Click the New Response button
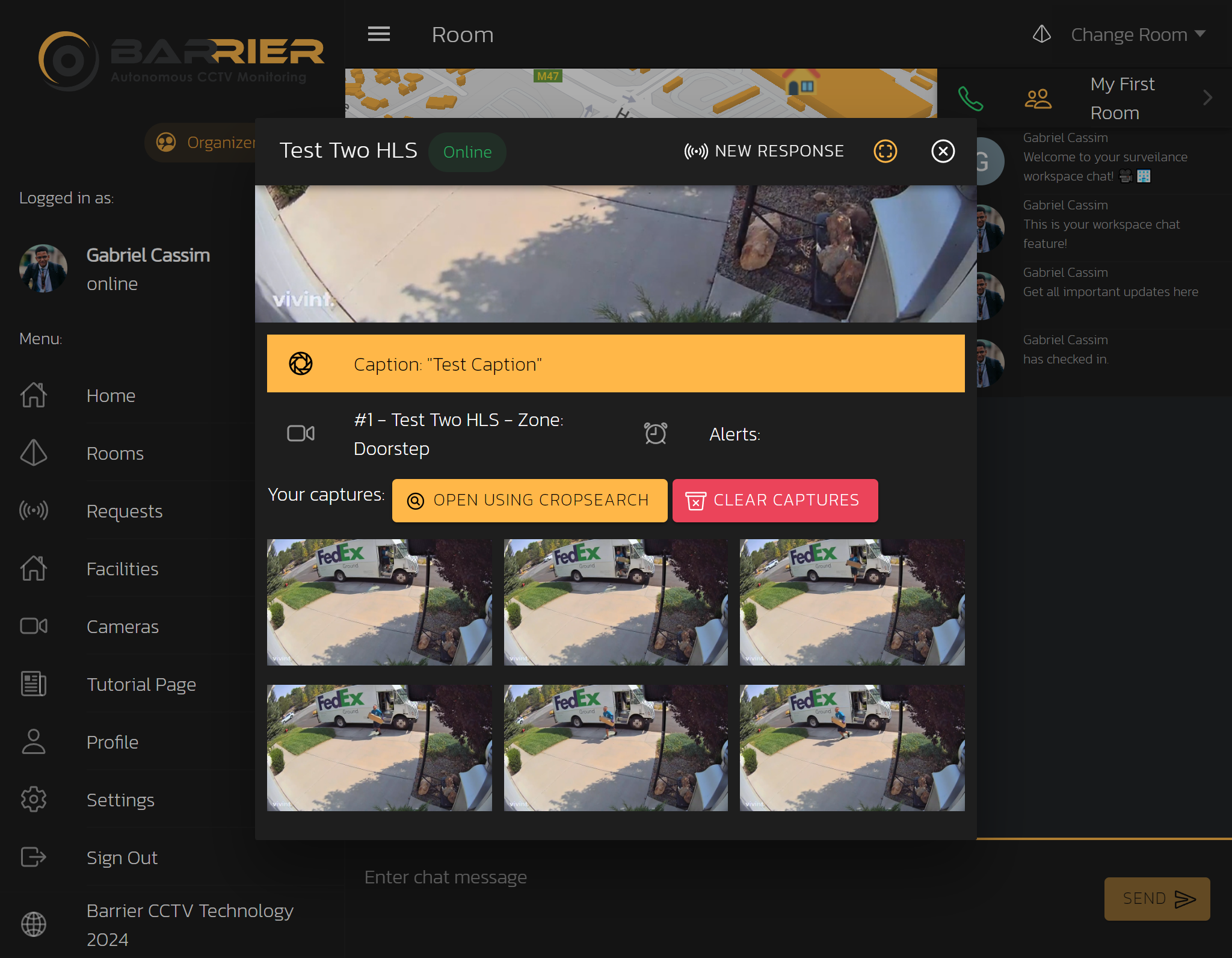Image resolution: width=1232 pixels, height=958 pixels. pyautogui.click(x=764, y=151)
